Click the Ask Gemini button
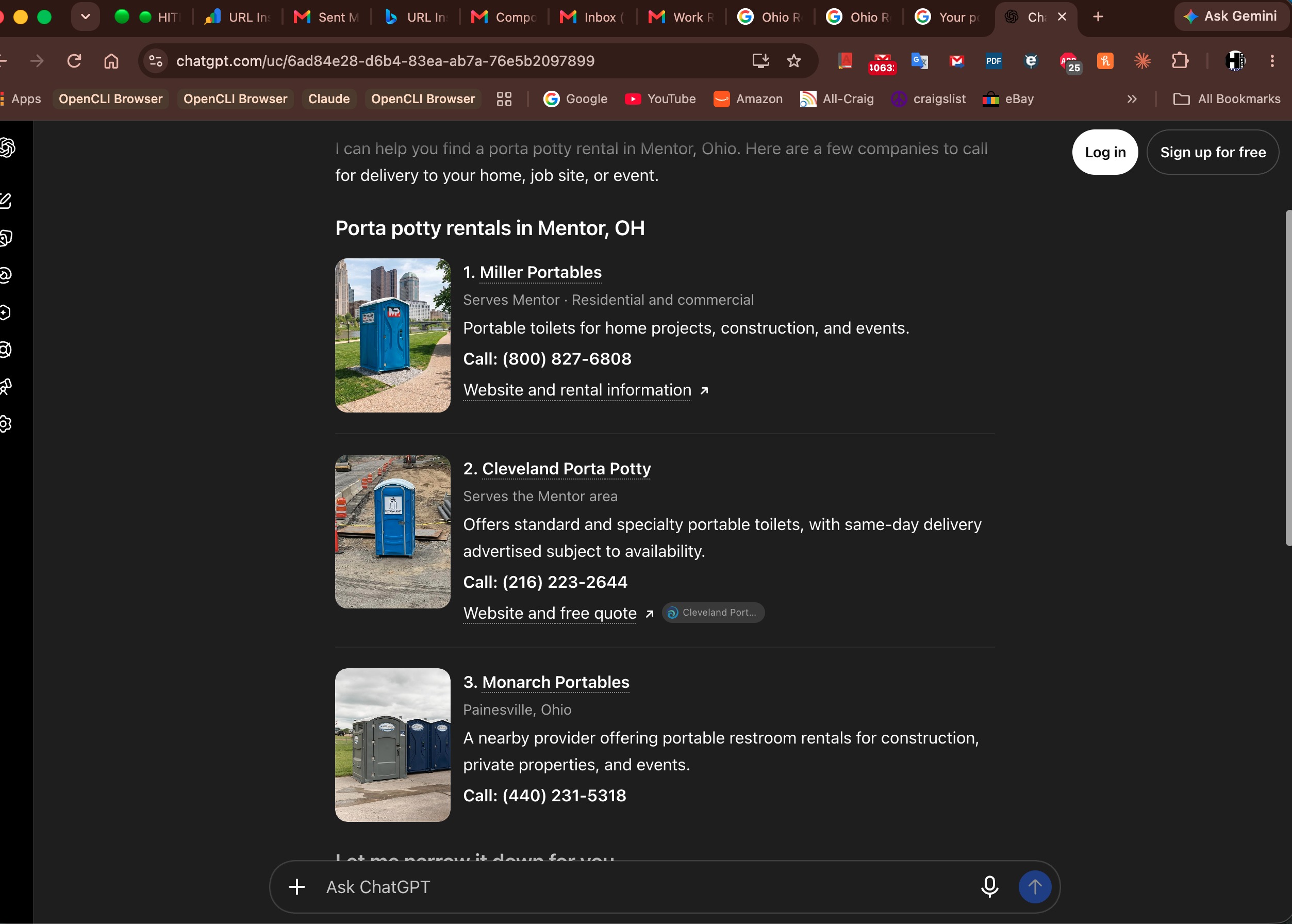The image size is (1292, 924). click(x=1231, y=16)
